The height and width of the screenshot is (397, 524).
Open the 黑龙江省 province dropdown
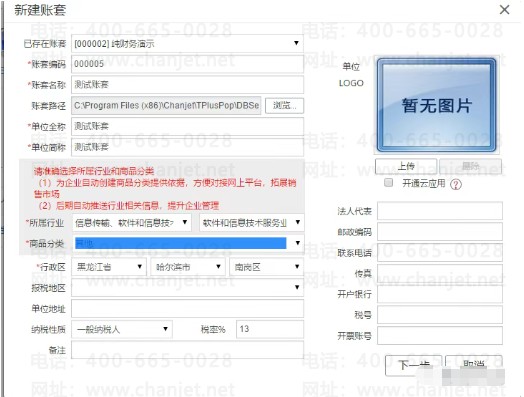pyautogui.click(x=109, y=267)
